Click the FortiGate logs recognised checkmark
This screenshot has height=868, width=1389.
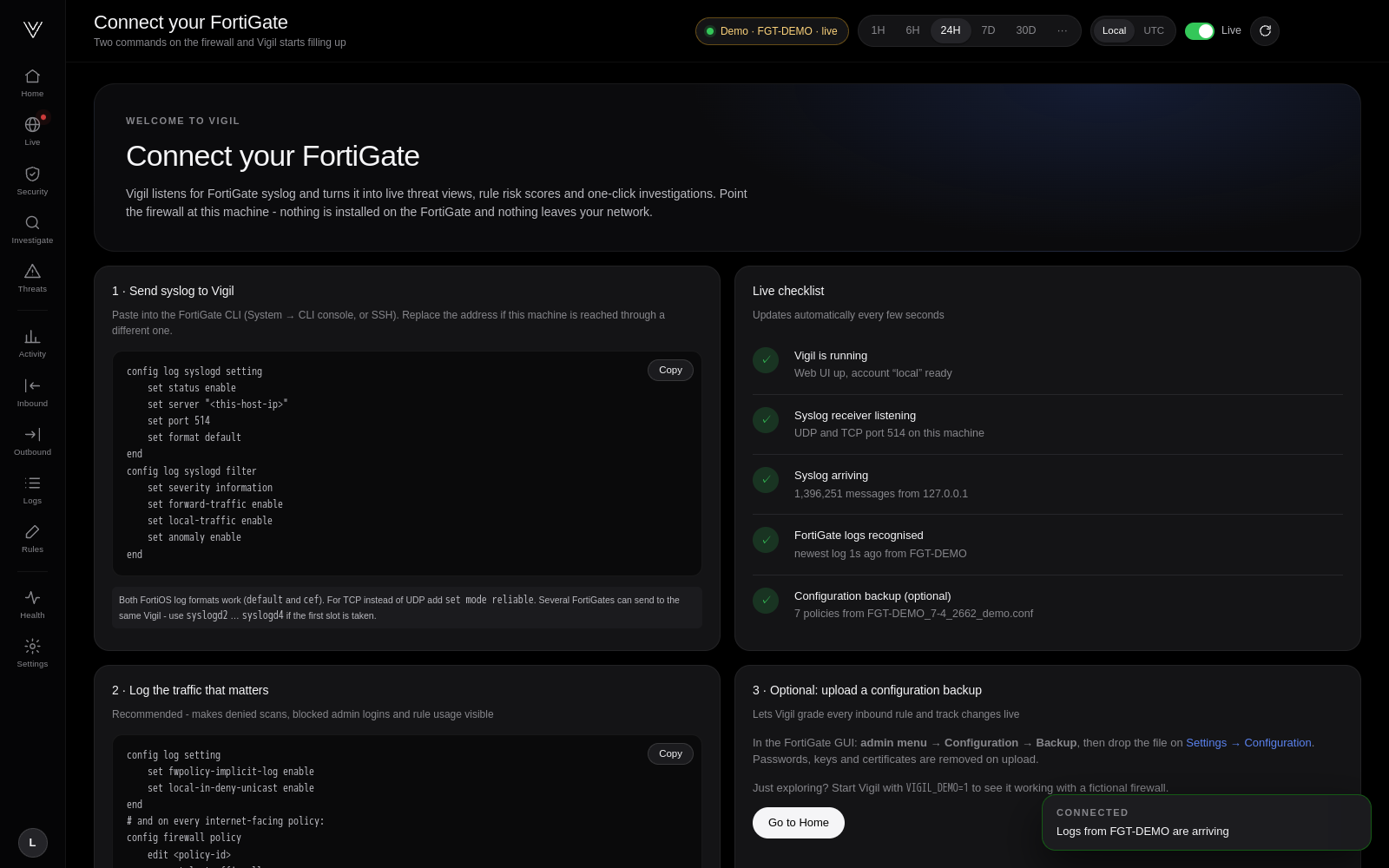pyautogui.click(x=766, y=540)
